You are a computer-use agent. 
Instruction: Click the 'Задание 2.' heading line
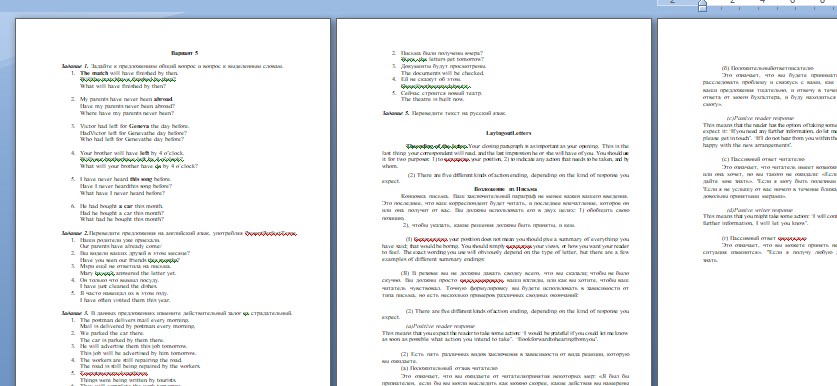click(x=179, y=233)
